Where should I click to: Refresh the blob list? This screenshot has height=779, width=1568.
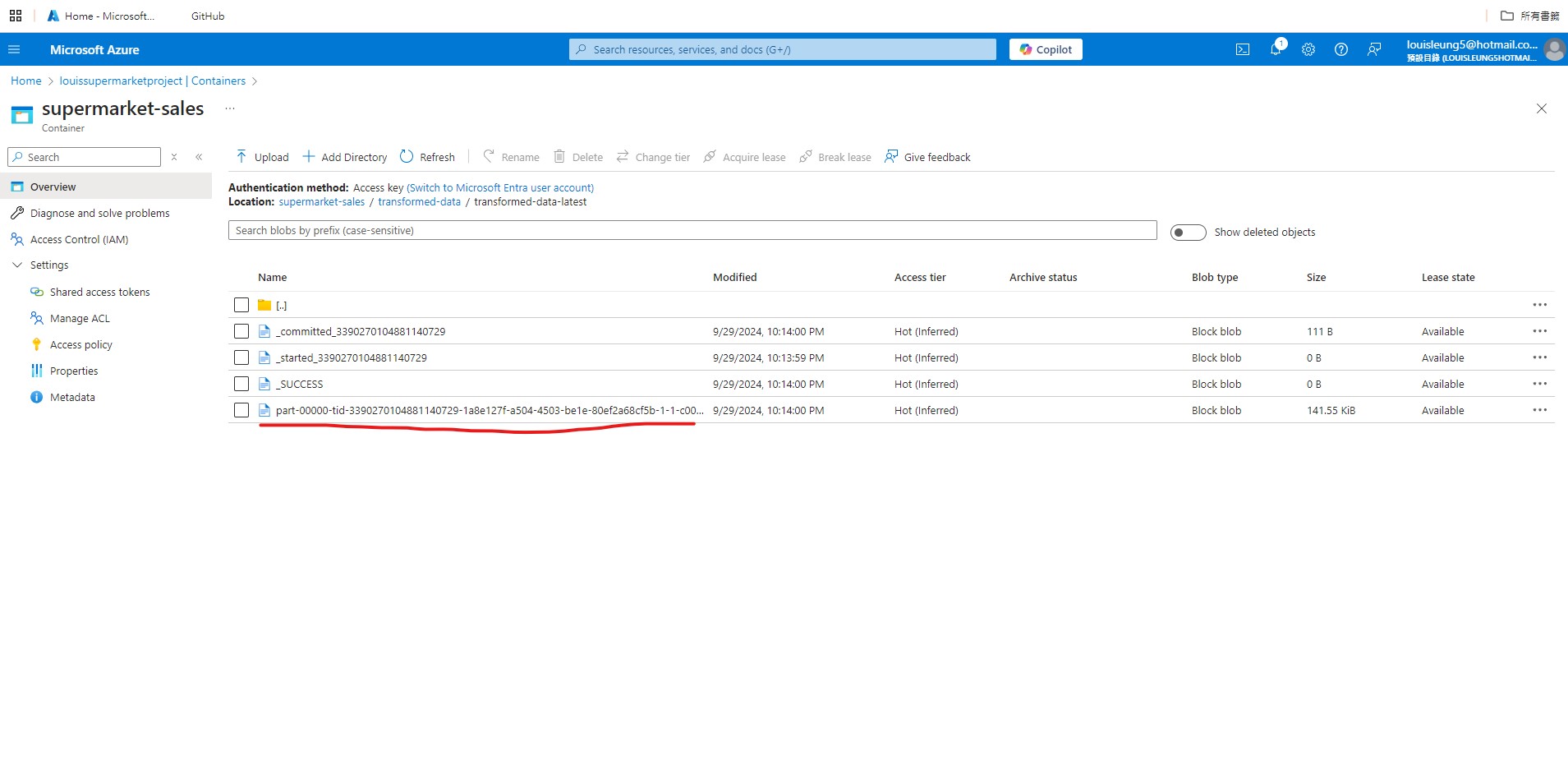(x=427, y=156)
